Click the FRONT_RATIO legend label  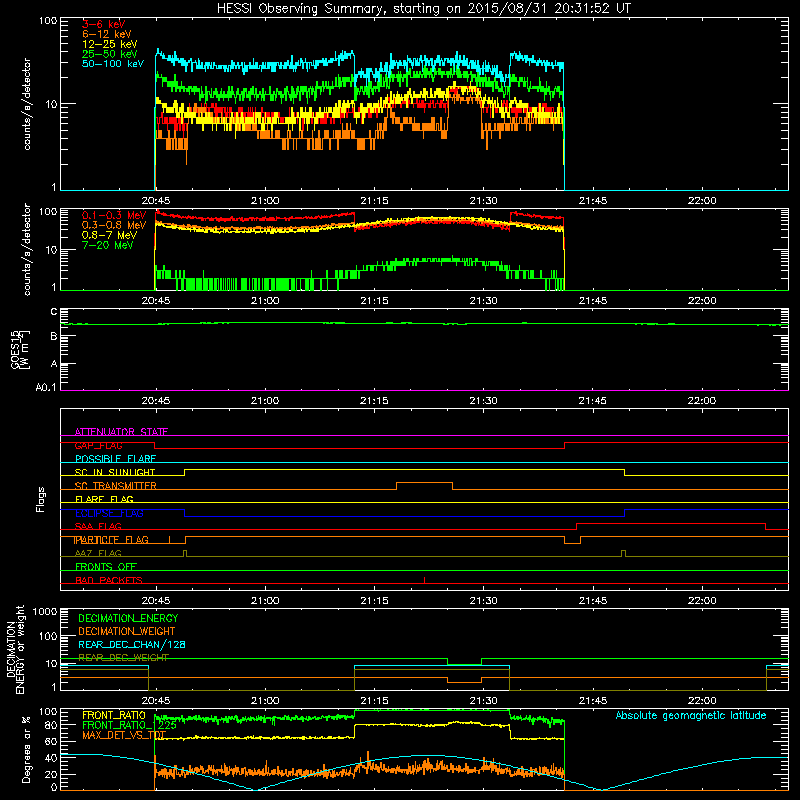coord(114,715)
